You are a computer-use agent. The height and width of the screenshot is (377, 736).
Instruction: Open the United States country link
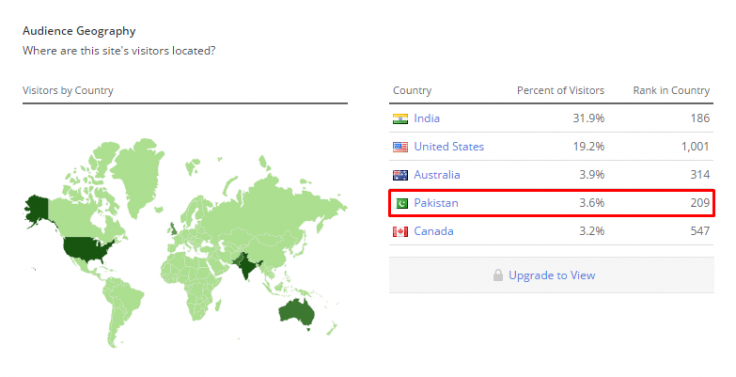click(449, 146)
